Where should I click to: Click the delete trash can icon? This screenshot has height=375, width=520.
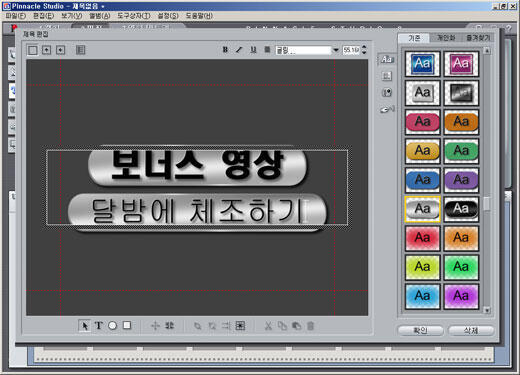click(311, 326)
